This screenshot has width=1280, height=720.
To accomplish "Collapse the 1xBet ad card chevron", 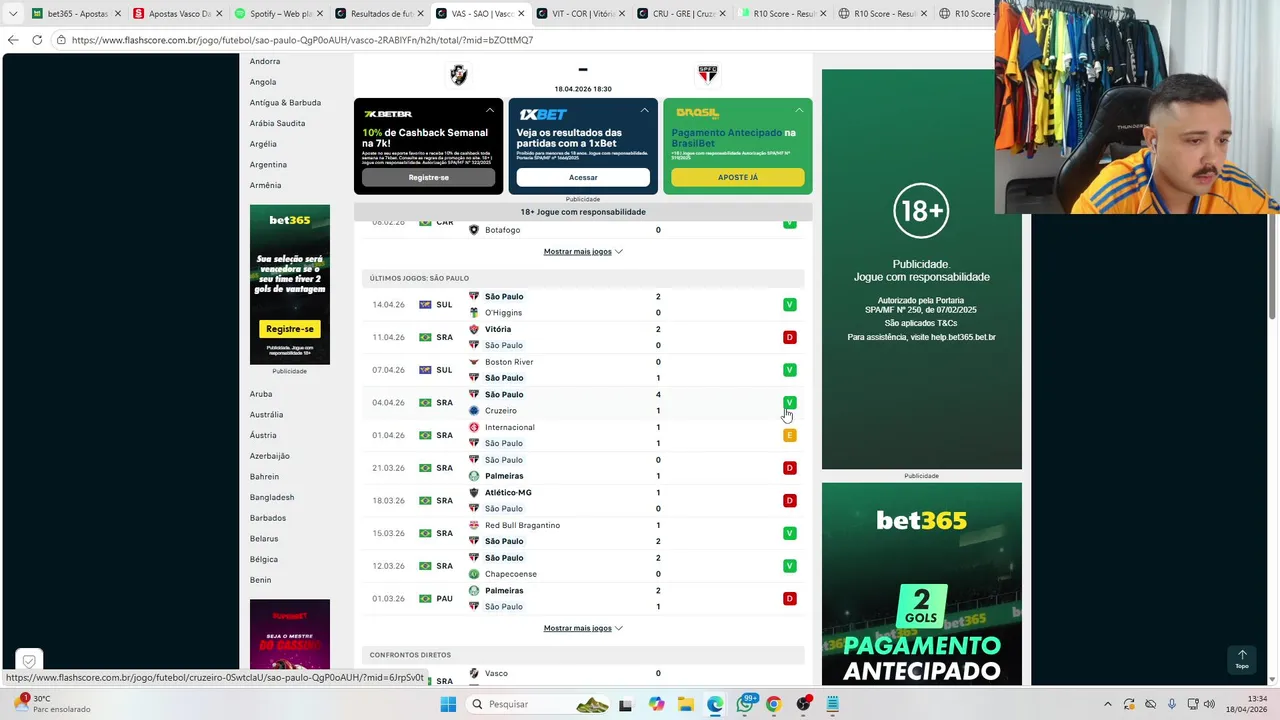I will [644, 110].
